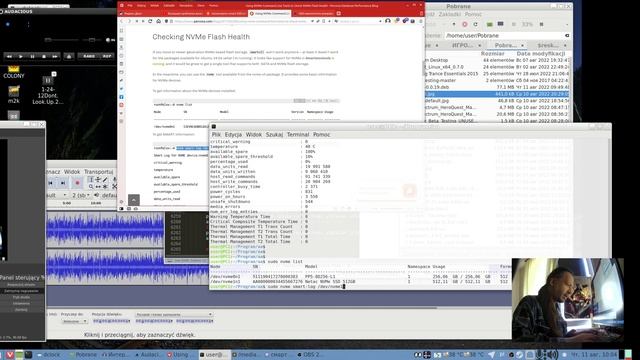Select the Selection tool in Audacity
Viewport: 640px width, 360px height.
click(x=91, y=180)
